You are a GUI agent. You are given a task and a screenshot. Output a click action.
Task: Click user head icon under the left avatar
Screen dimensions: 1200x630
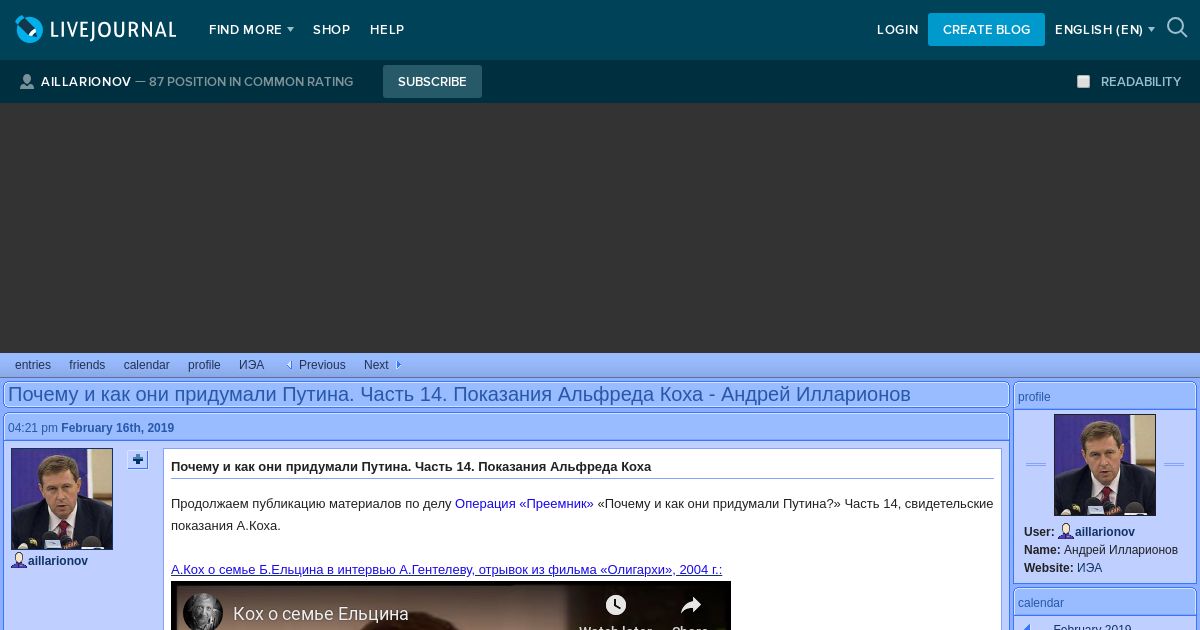point(19,561)
